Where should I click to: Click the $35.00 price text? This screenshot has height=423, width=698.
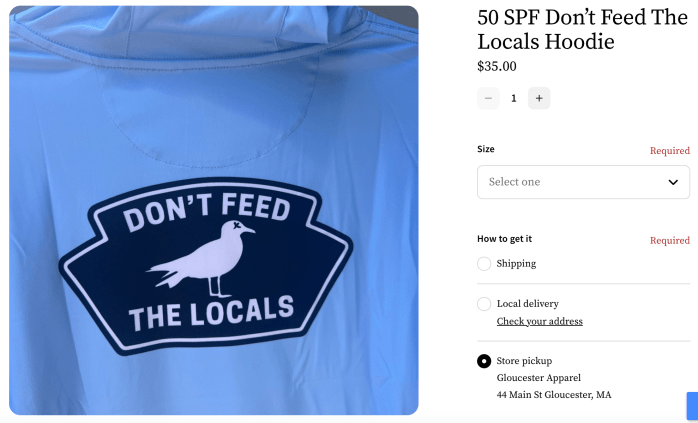tap(497, 67)
